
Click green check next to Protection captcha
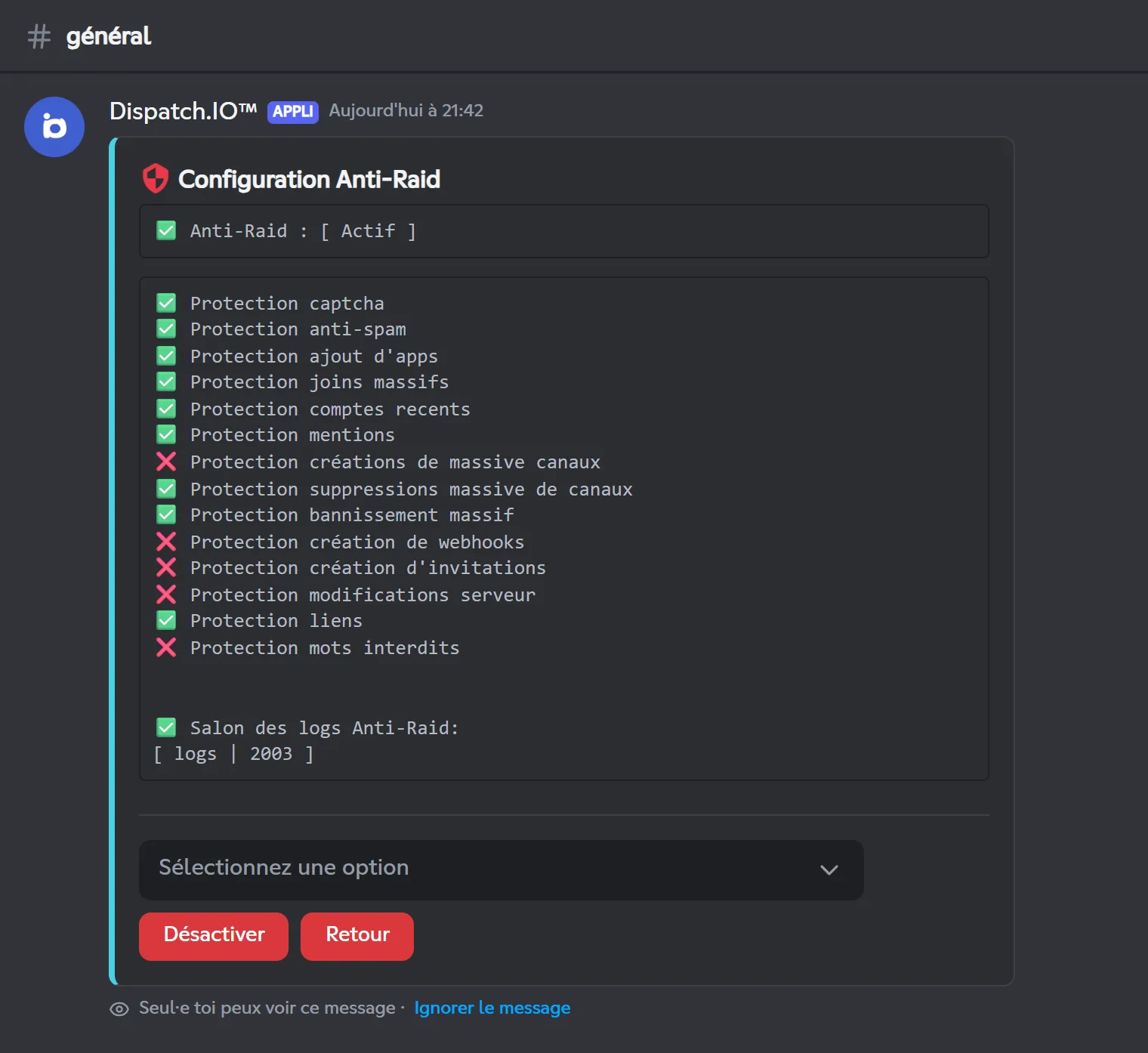[166, 303]
